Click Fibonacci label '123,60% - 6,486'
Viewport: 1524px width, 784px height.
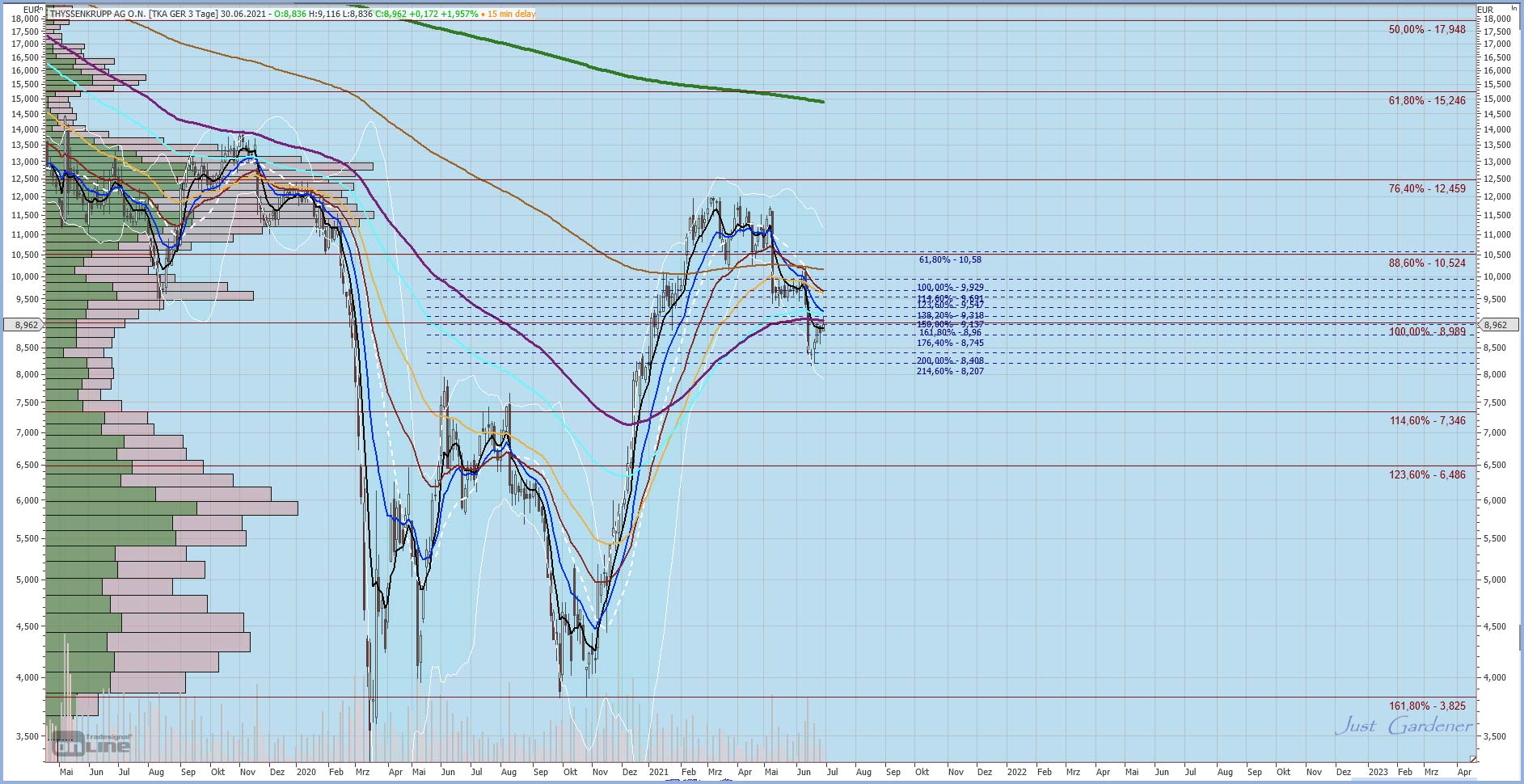(1427, 475)
